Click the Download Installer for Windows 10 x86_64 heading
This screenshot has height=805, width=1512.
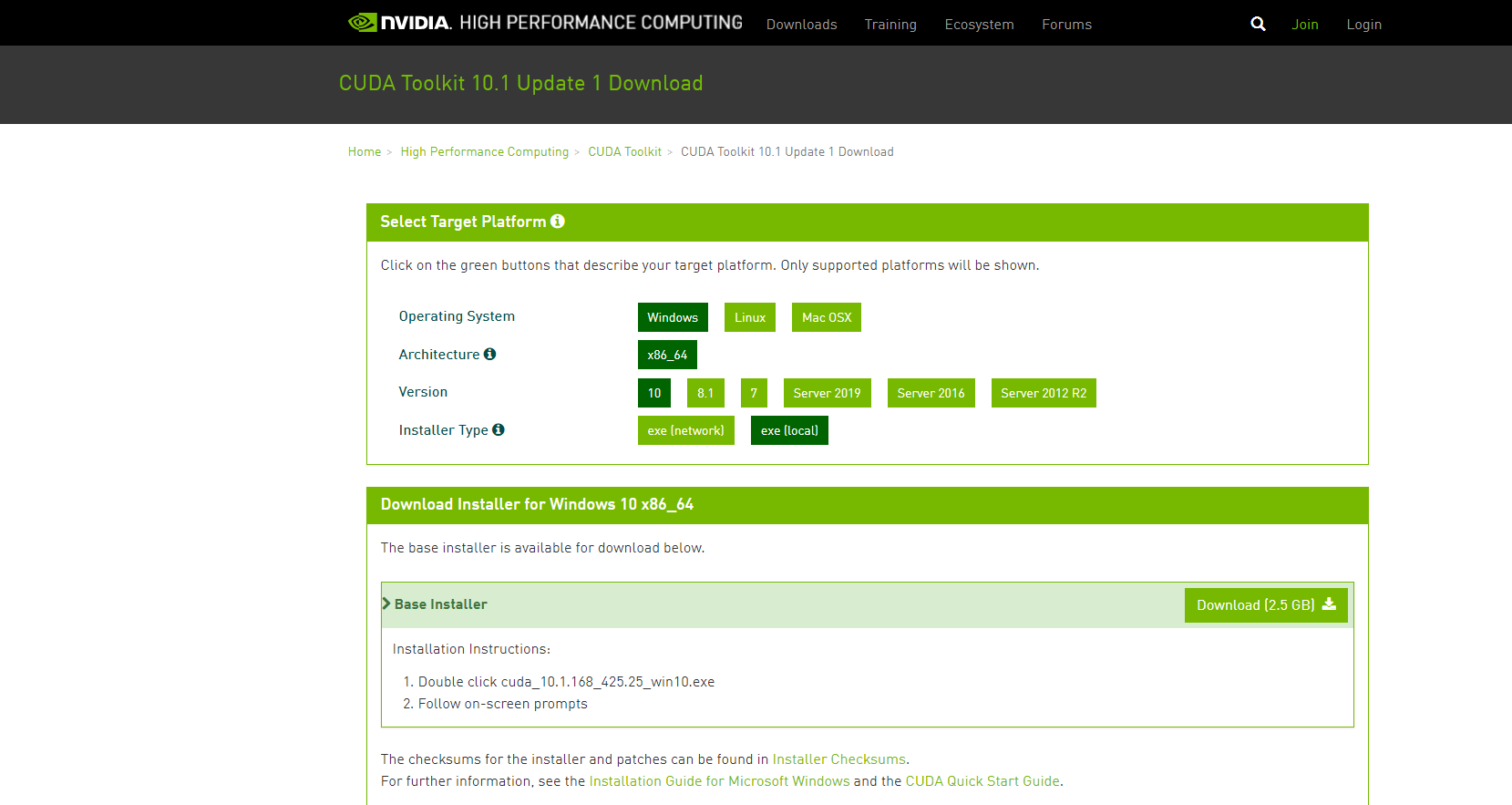(x=537, y=504)
